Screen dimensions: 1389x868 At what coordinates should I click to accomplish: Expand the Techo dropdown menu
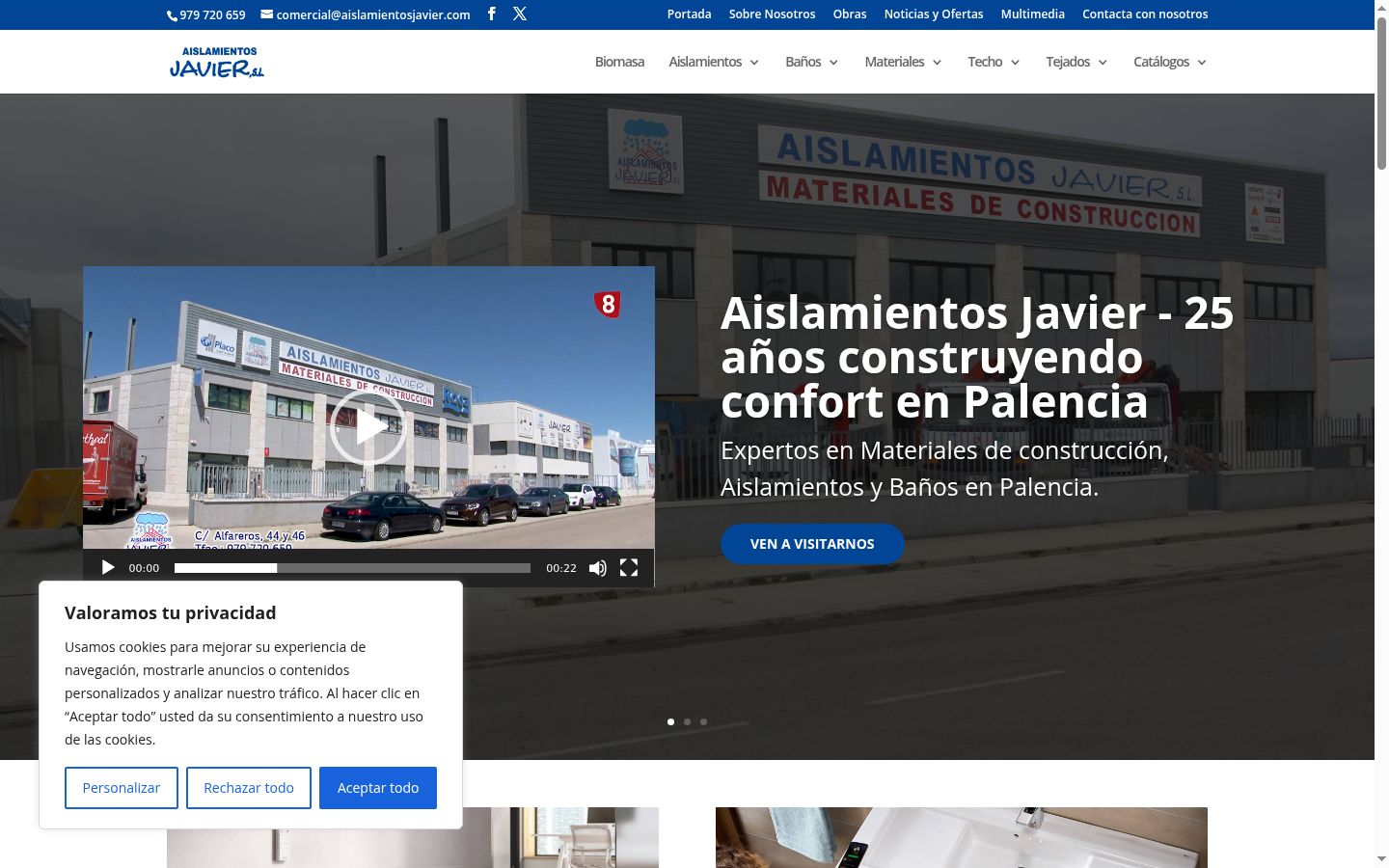994,62
